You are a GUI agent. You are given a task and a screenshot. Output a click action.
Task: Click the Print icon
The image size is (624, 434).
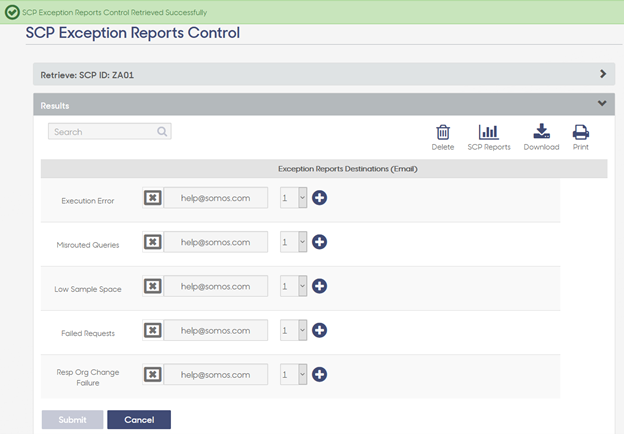[581, 132]
